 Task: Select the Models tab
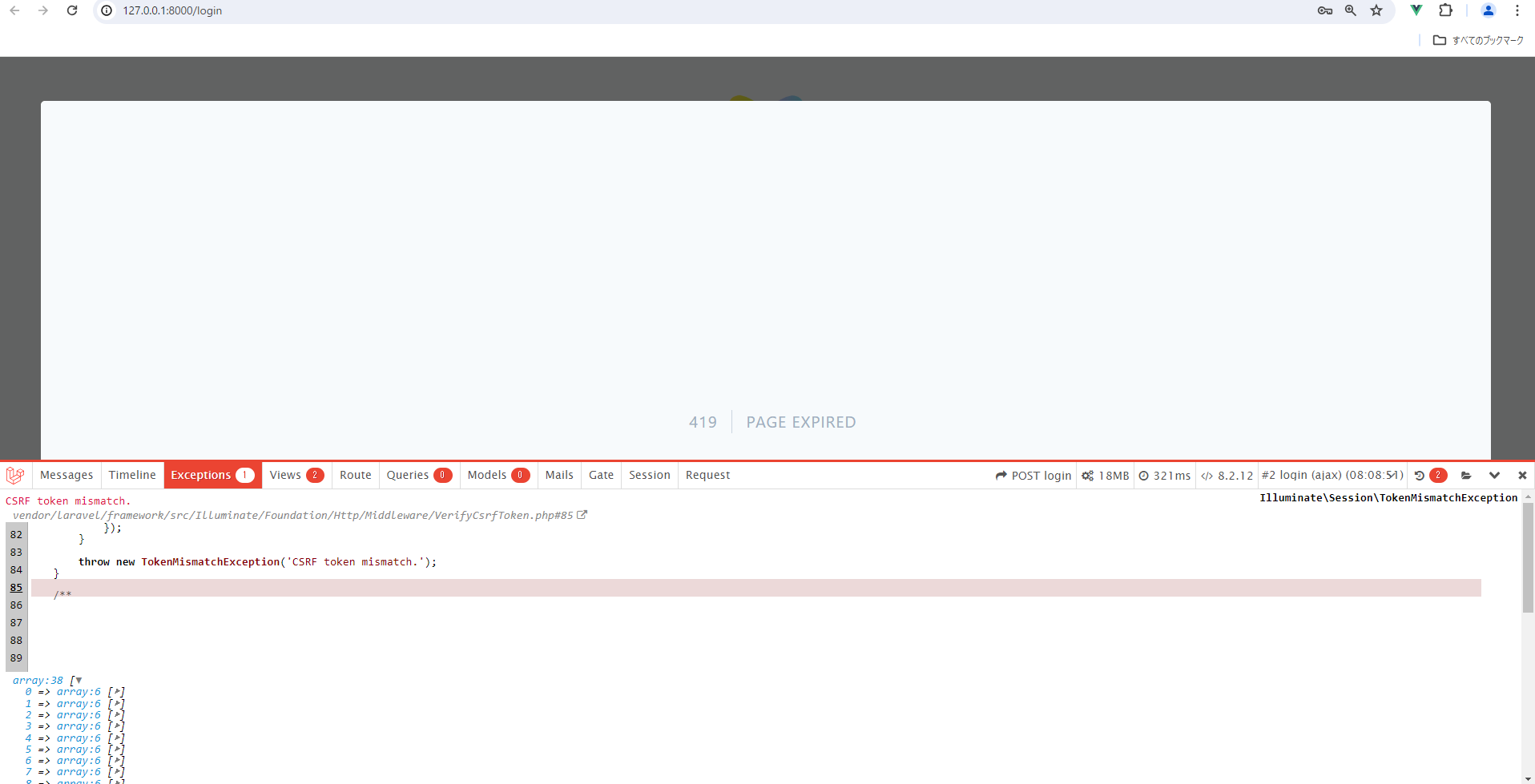[498, 475]
